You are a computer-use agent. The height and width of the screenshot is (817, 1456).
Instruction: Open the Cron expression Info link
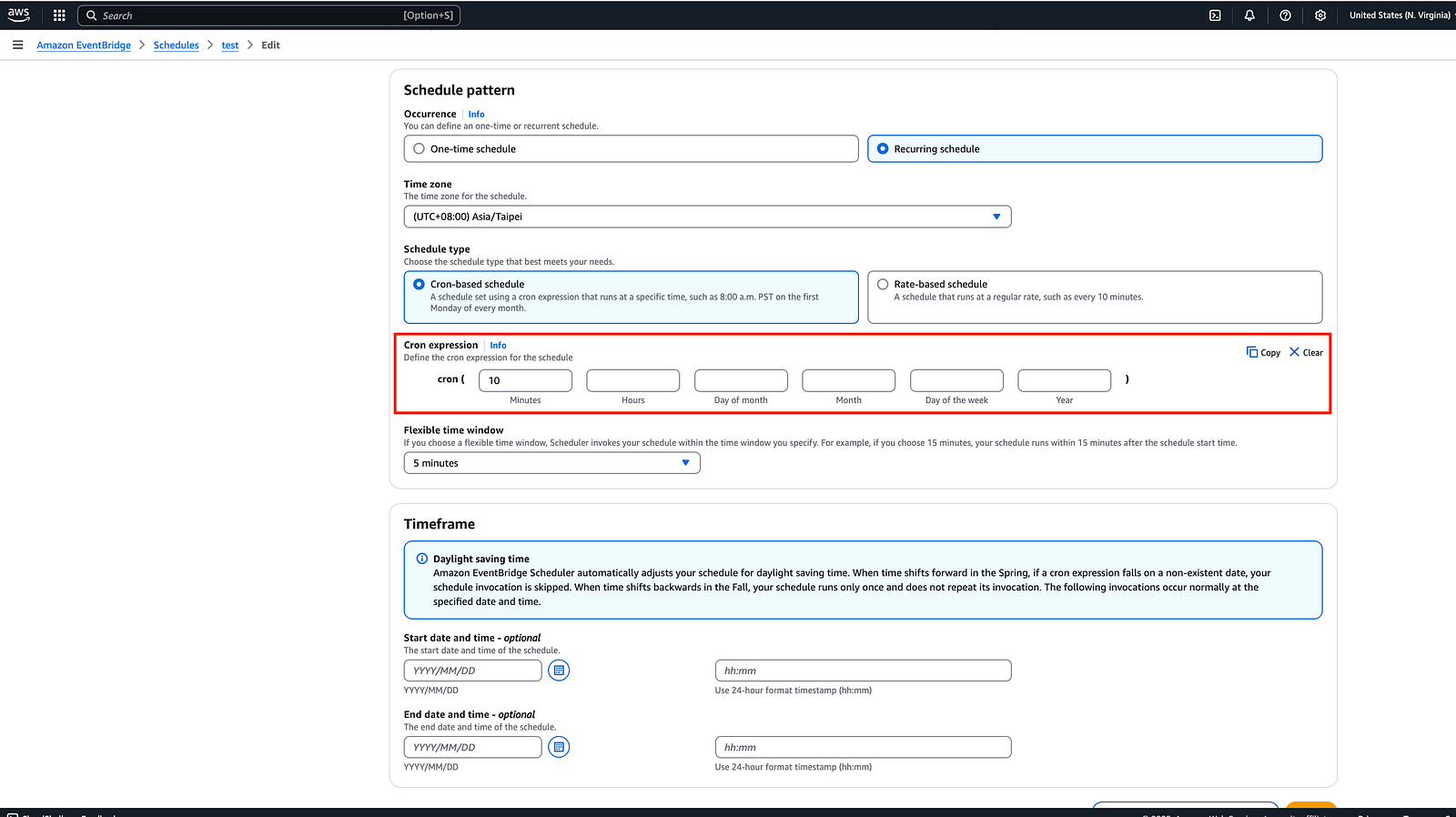(498, 346)
